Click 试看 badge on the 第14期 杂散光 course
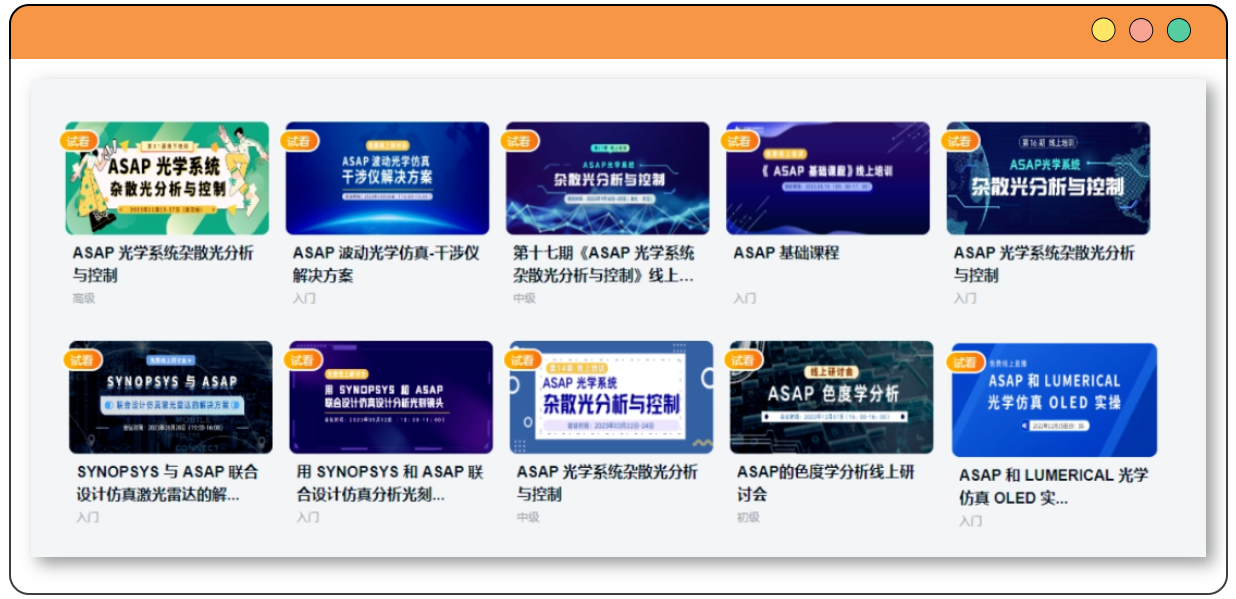 click(522, 360)
